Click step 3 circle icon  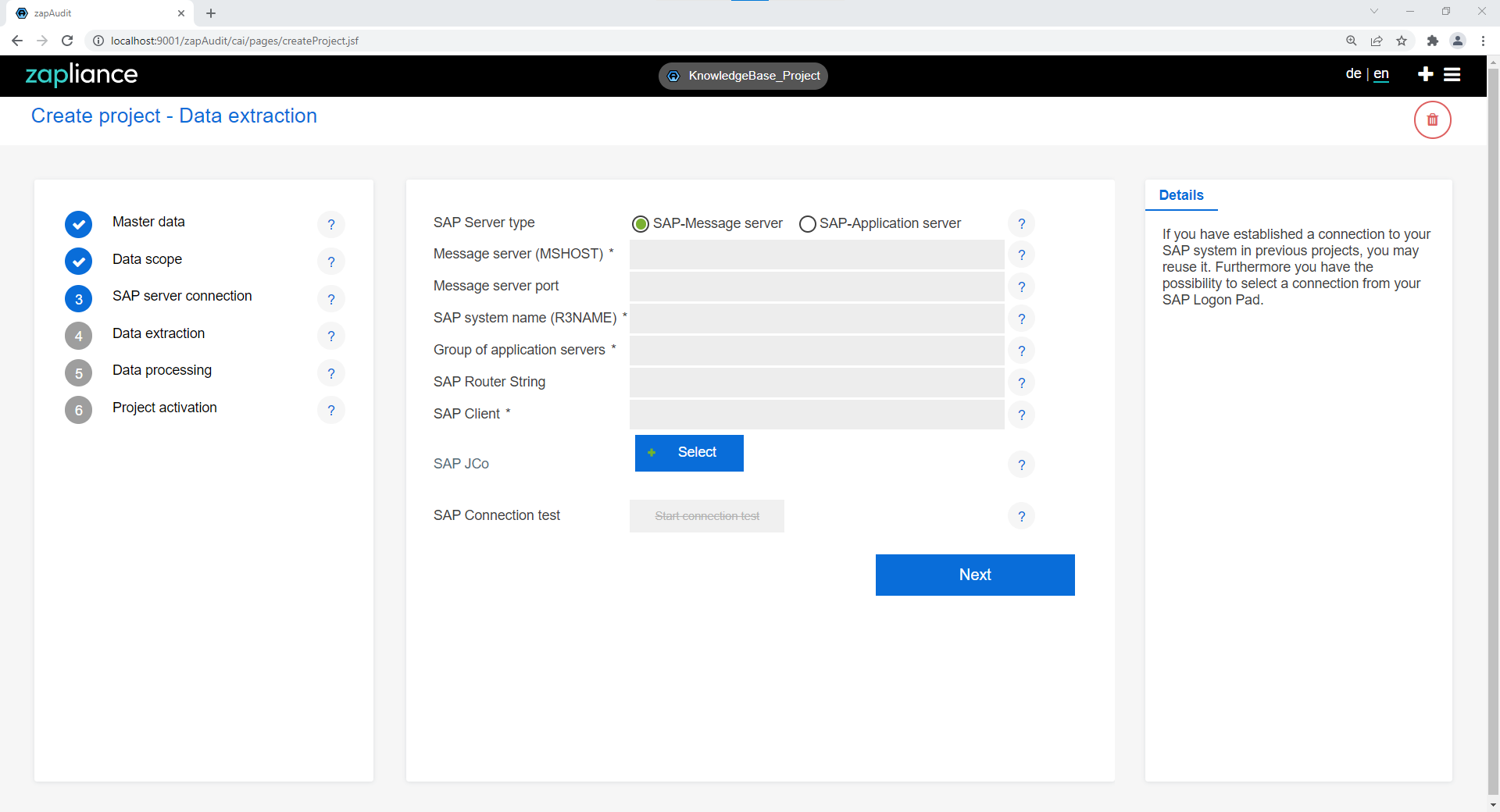pos(78,299)
